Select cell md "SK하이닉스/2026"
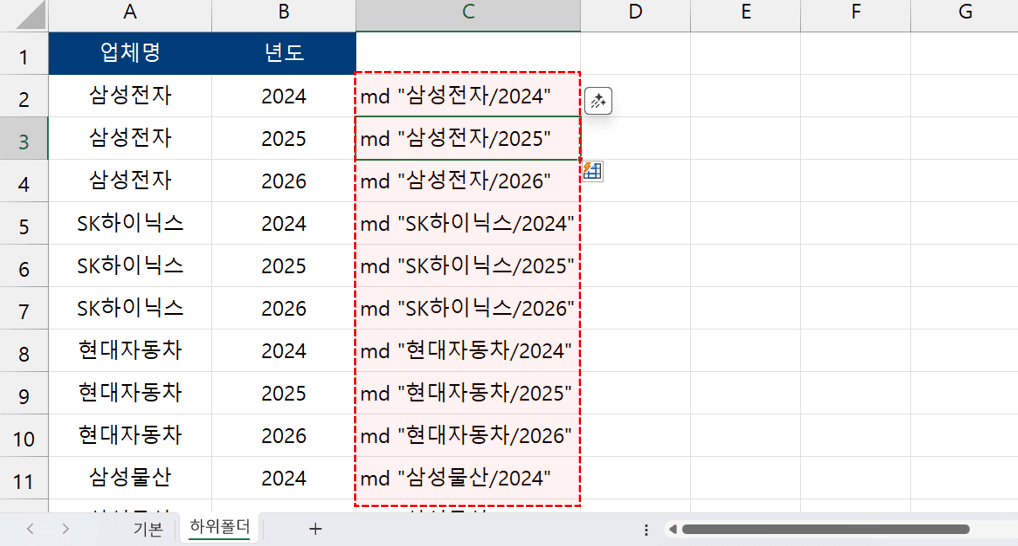The image size is (1018, 546). click(468, 308)
